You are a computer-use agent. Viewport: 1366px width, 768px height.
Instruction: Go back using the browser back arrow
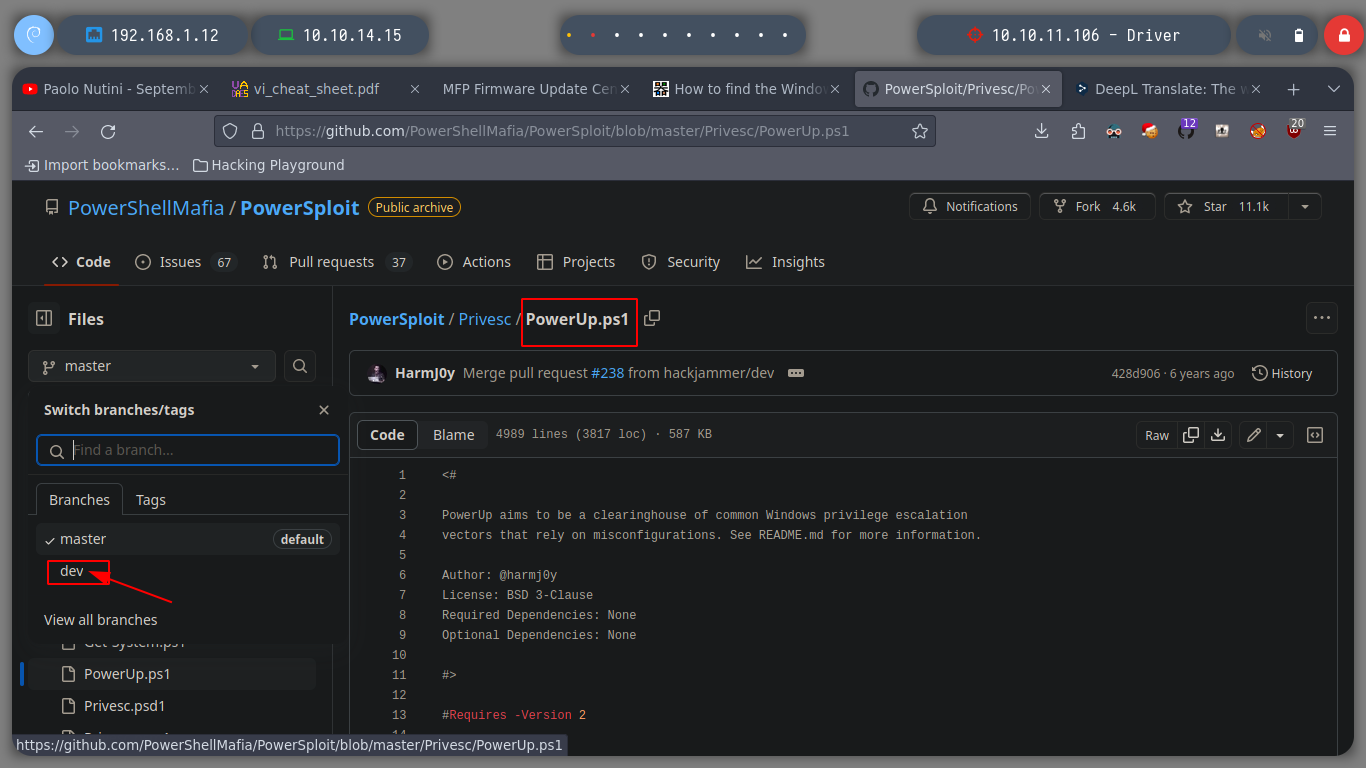coord(36,131)
